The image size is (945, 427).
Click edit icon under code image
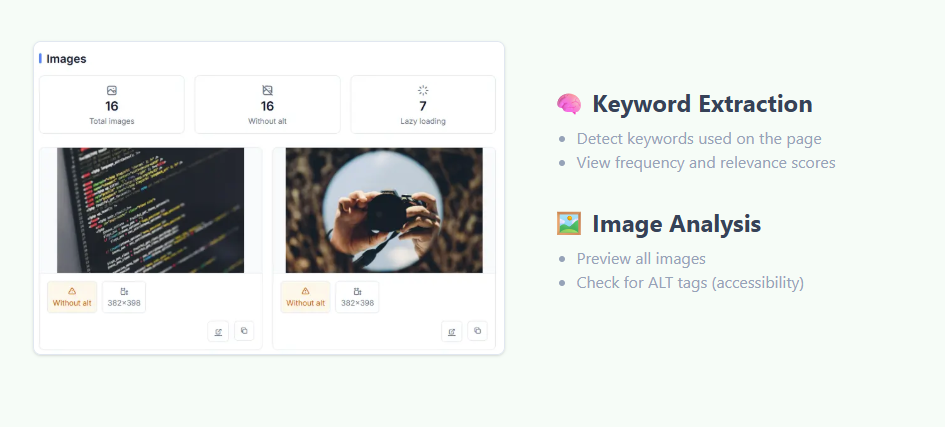pos(218,331)
